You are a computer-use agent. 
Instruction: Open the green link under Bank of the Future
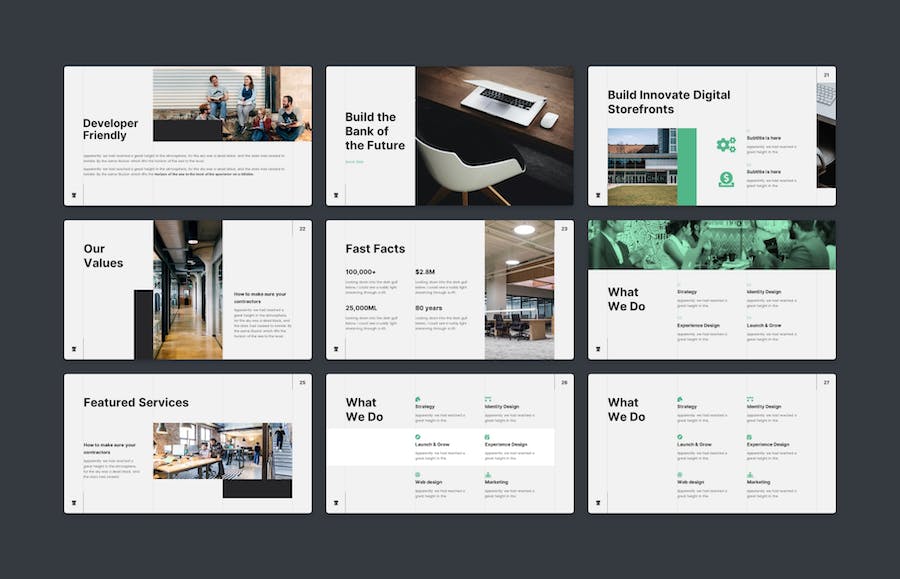(354, 161)
